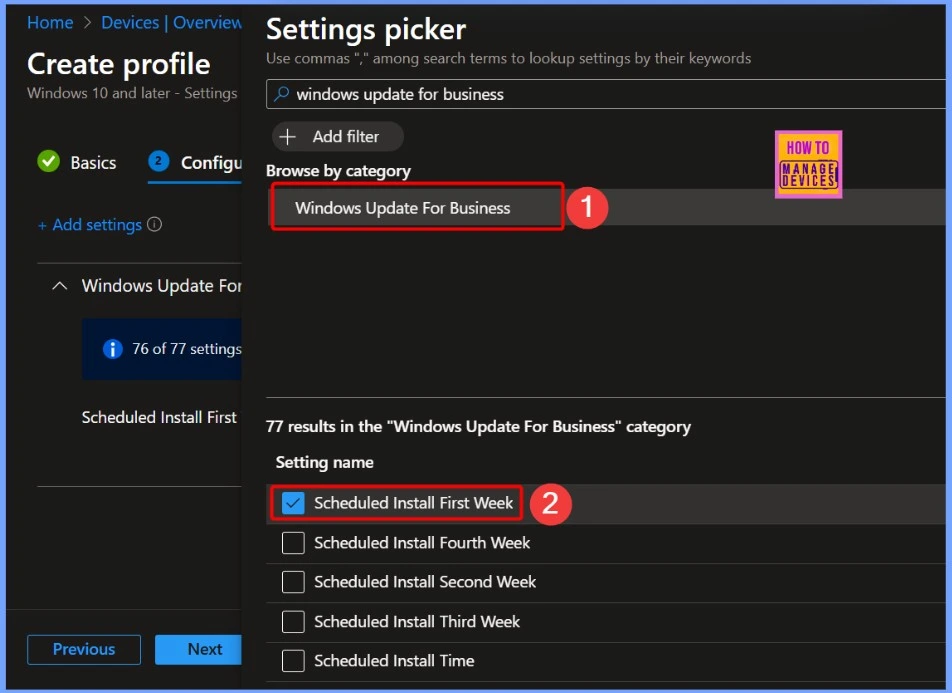Click the Scheduled Install Third Week label
Viewport: 952px width, 693px height.
coord(416,621)
